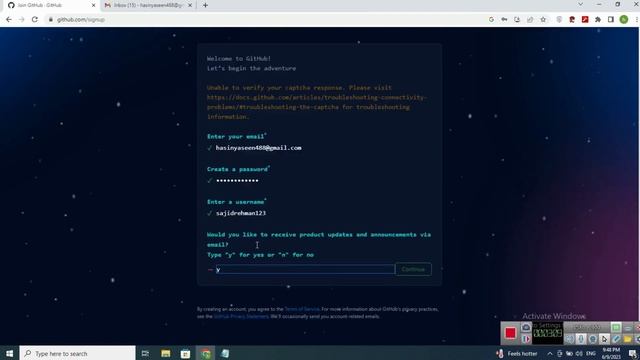
Task: Close the Gmail Inbox tab
Action: coord(190,5)
